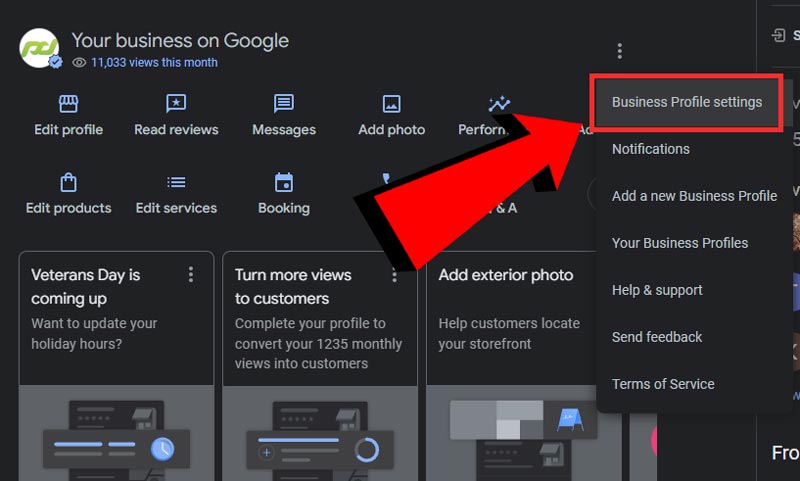Image resolution: width=800 pixels, height=481 pixels.
Task: Open the Messages chat icon
Action: [x=284, y=104]
